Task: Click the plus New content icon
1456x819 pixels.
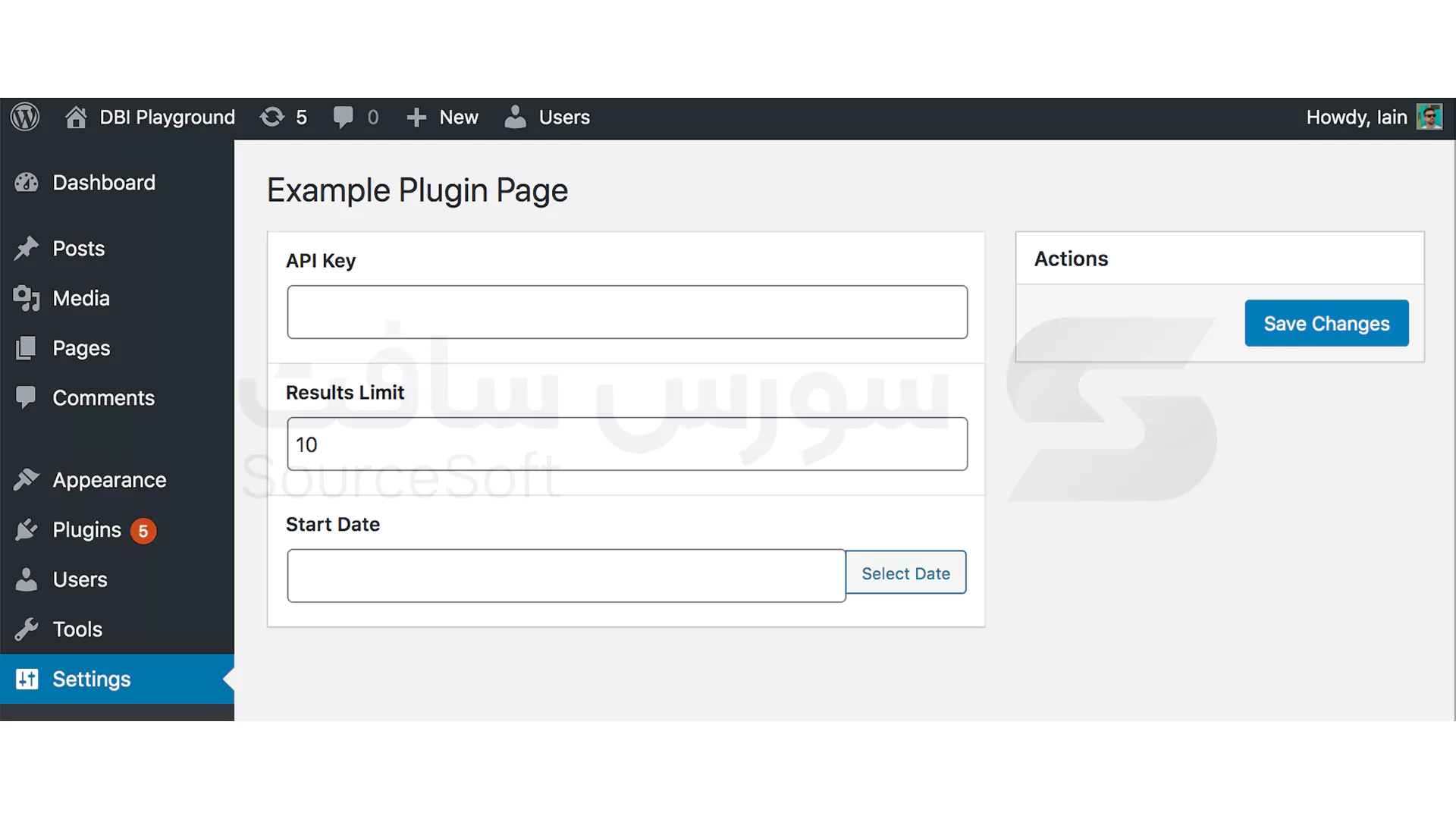Action: [x=416, y=118]
